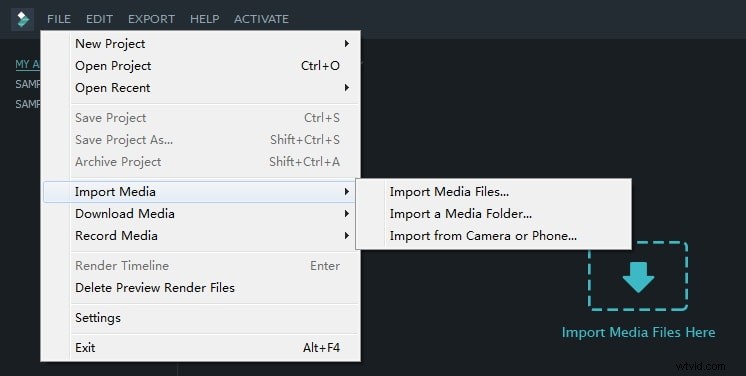746x376 pixels.
Task: Open the EDIT menu
Action: click(x=99, y=19)
